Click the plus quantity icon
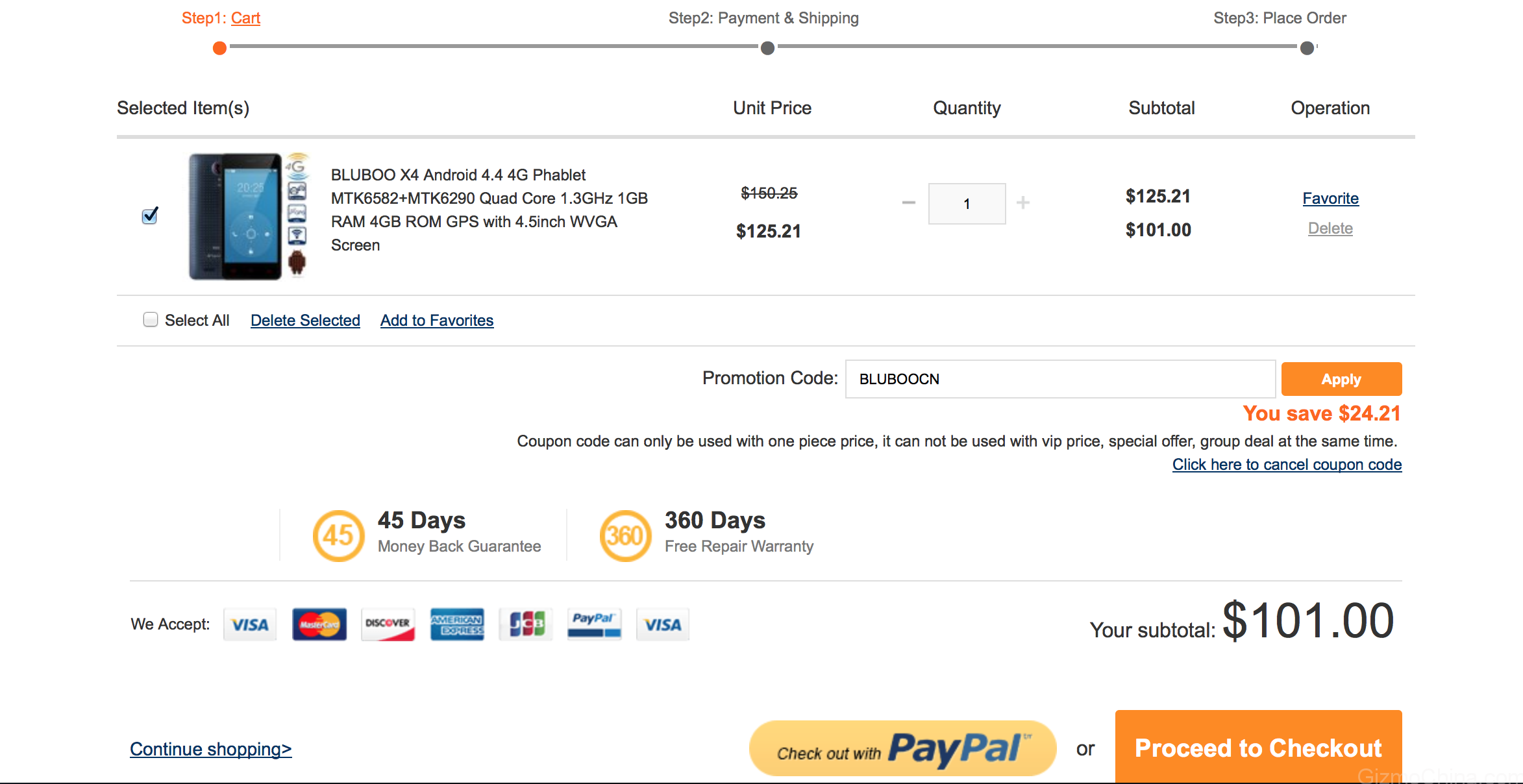Screen dimensions: 1523x784 pyautogui.click(x=1023, y=203)
